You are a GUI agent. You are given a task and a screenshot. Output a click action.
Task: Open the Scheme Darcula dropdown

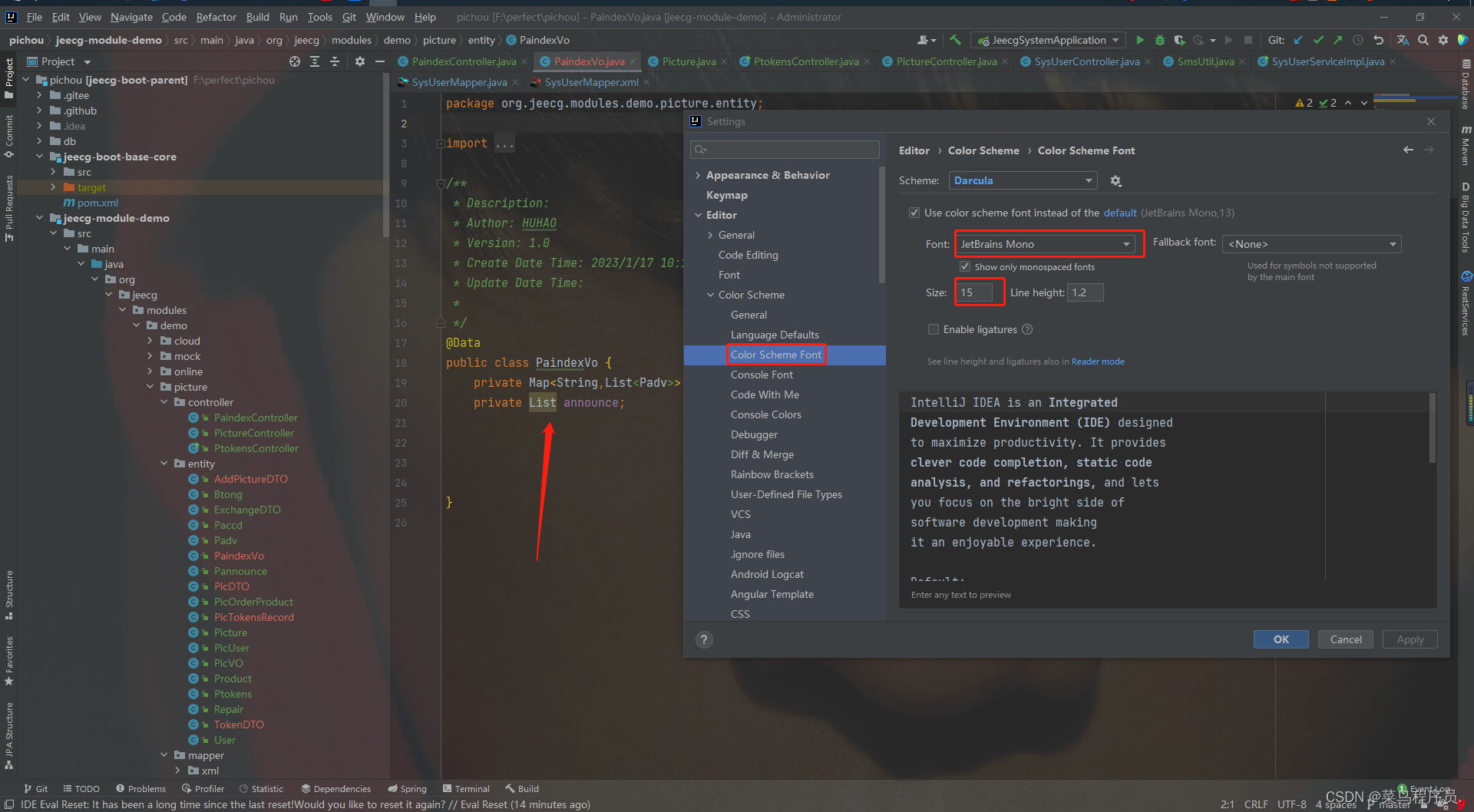[x=1023, y=180]
